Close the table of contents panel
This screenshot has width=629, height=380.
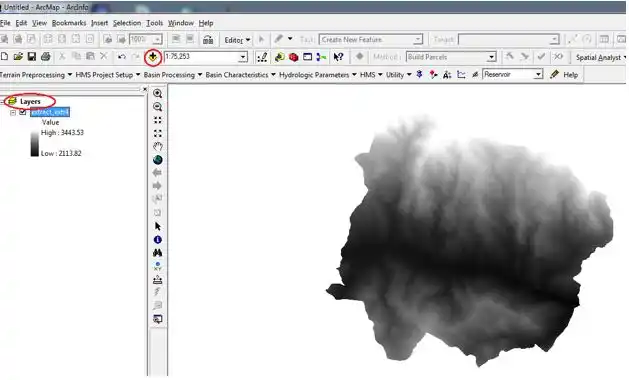pyautogui.click(x=145, y=89)
